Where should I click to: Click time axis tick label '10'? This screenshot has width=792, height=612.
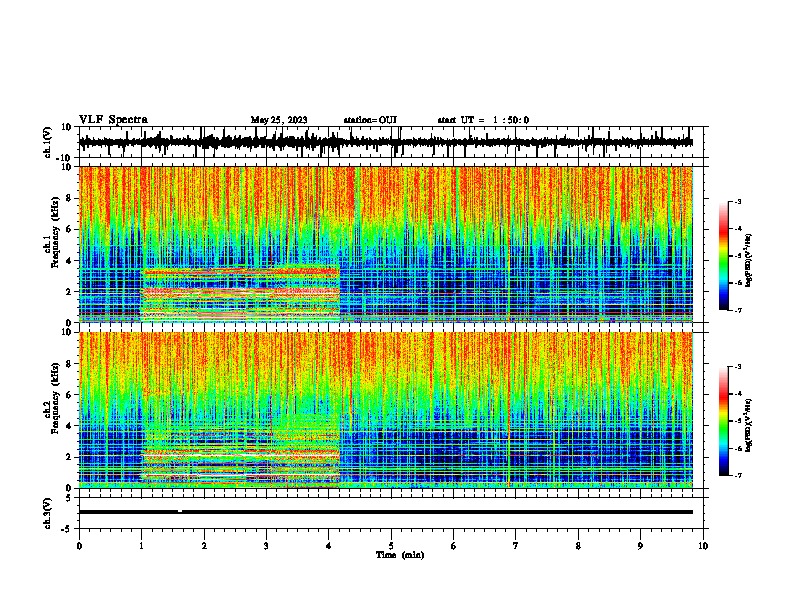point(703,545)
